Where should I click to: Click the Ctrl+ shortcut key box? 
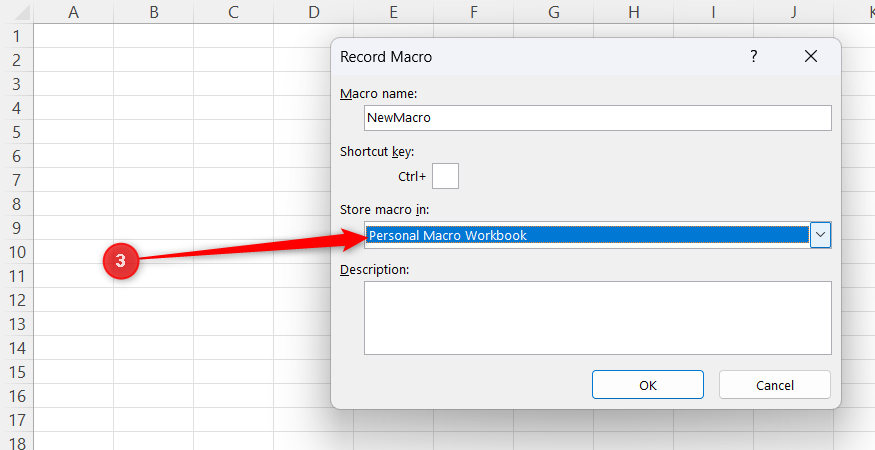445,176
